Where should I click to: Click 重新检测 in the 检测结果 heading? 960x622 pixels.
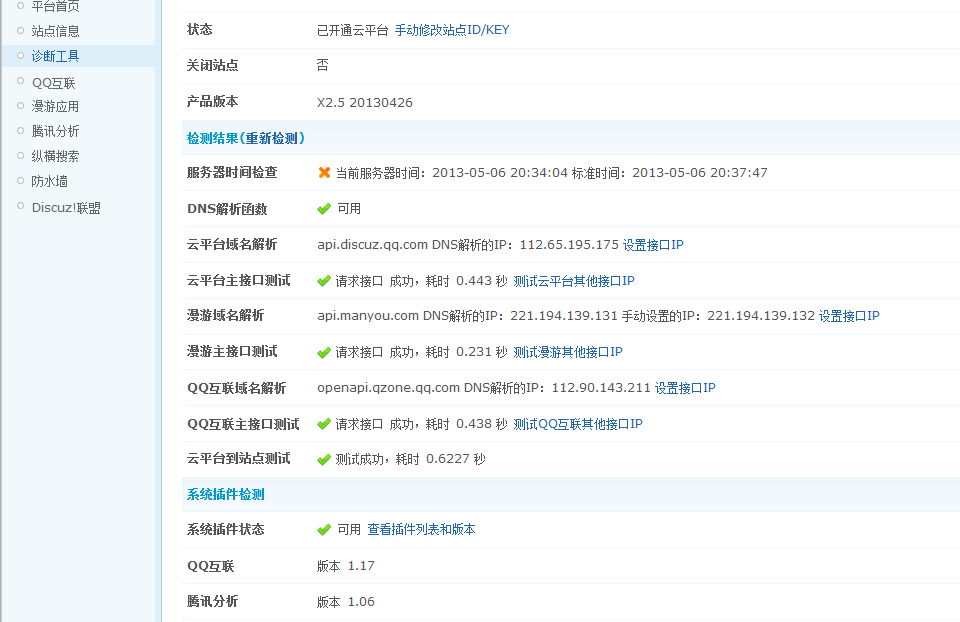click(271, 138)
